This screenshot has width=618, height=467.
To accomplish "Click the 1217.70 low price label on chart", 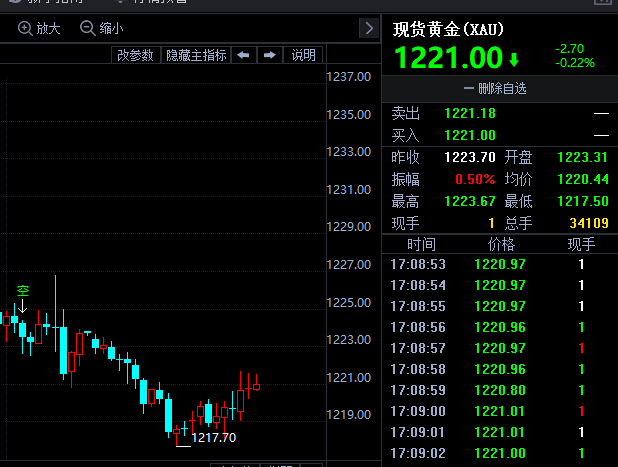I will 213,438.
